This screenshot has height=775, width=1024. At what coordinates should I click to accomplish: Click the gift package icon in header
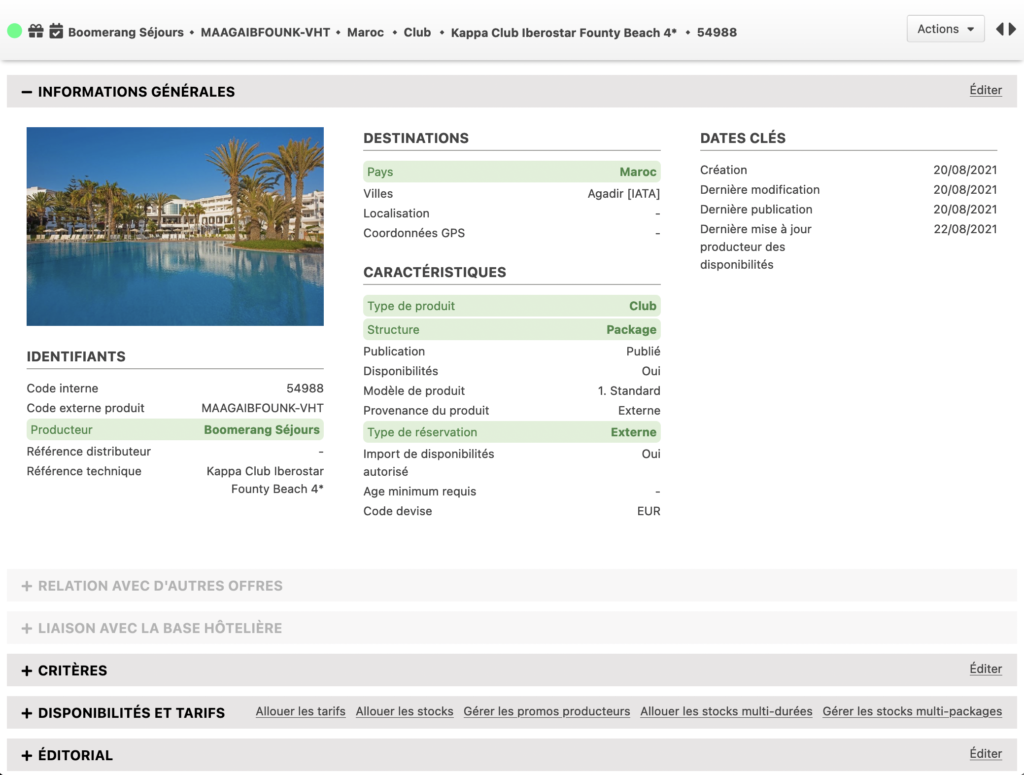point(35,31)
